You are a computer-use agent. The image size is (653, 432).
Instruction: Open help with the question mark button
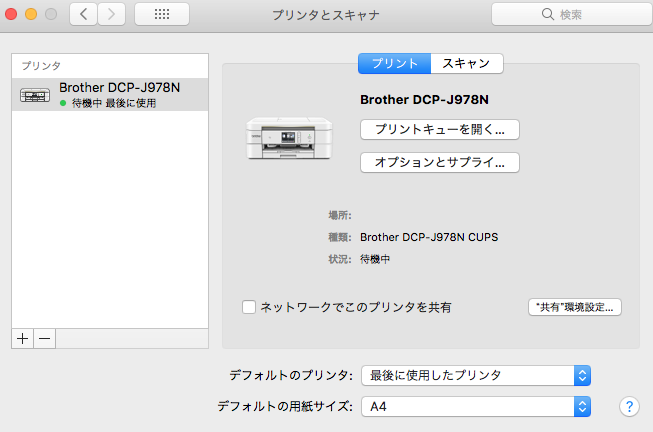pyautogui.click(x=629, y=406)
